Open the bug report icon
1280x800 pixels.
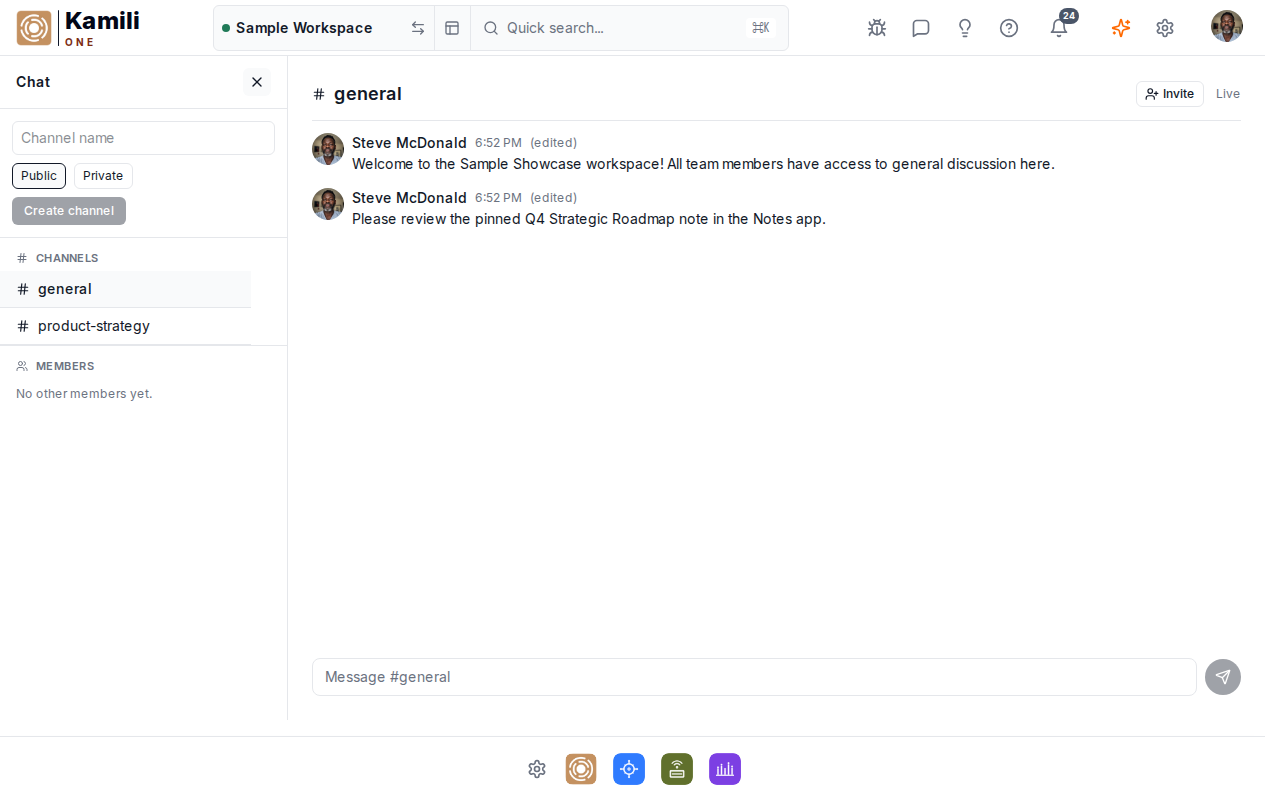877,28
